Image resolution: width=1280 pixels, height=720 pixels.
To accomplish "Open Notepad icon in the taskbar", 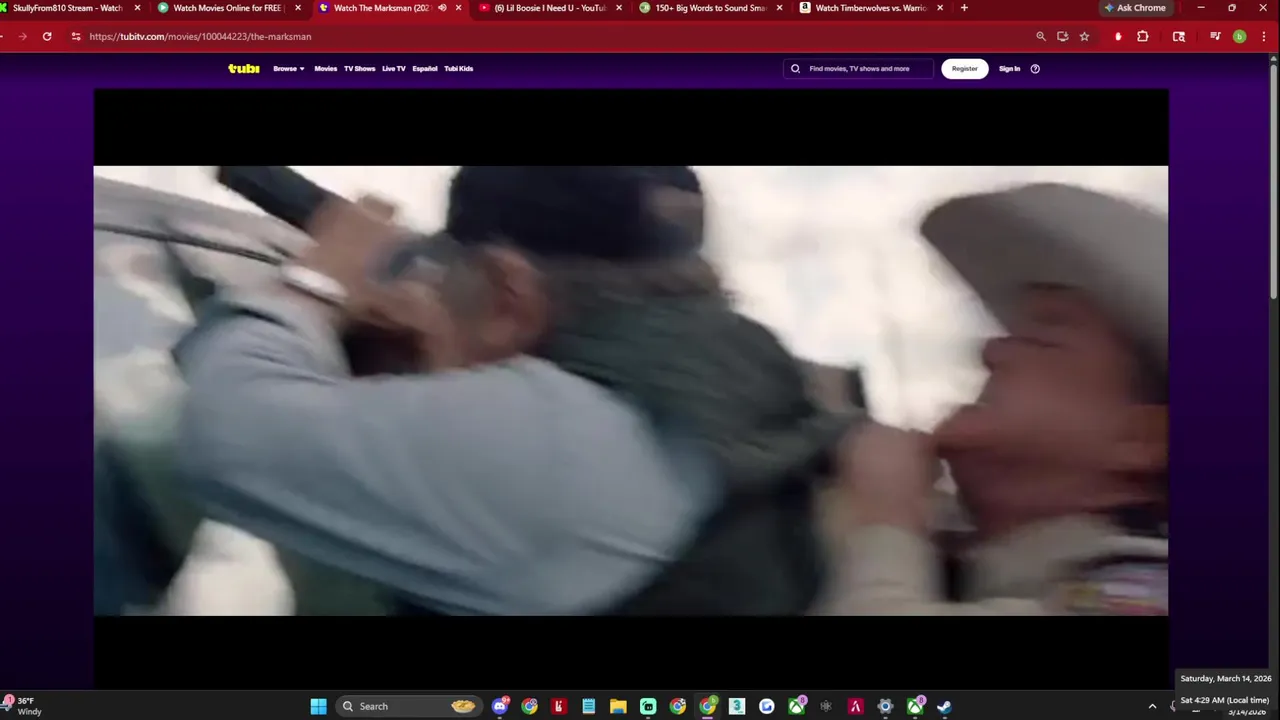I will 589,706.
